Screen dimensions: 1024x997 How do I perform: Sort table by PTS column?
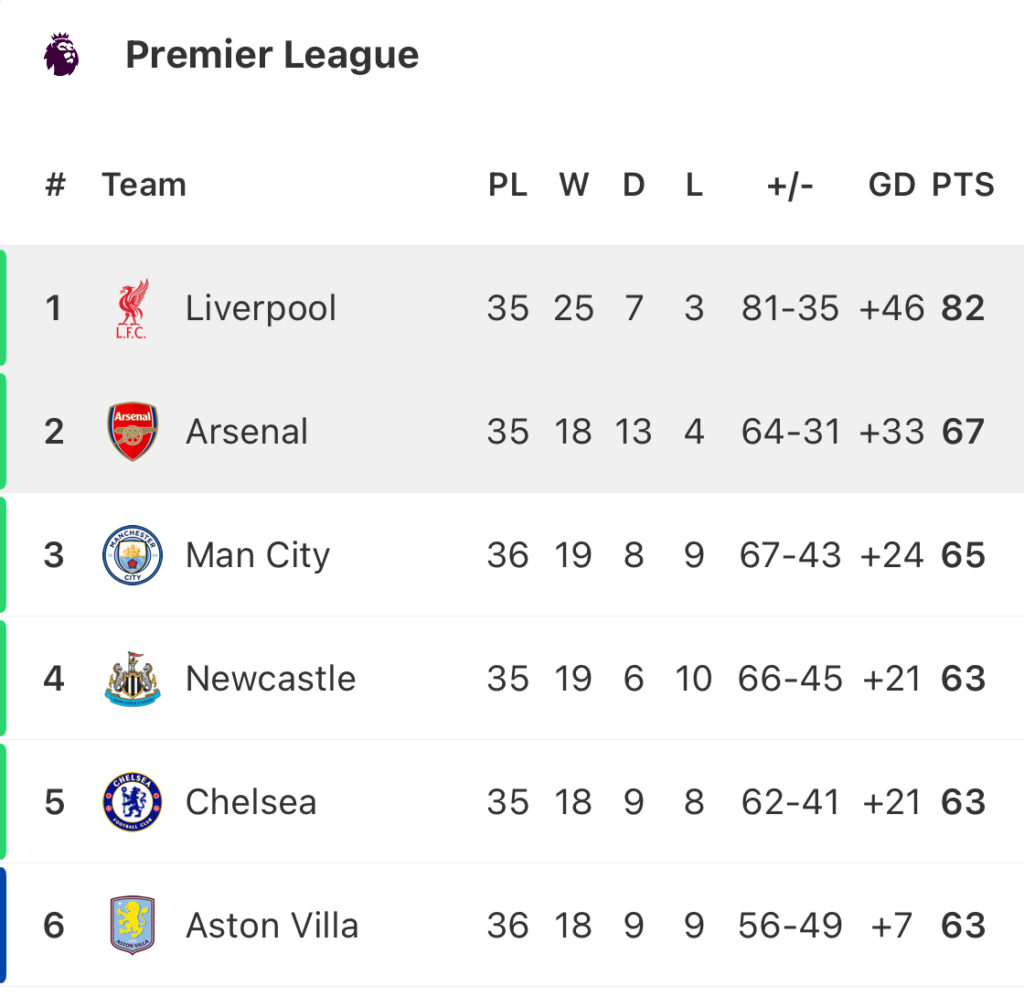pyautogui.click(x=963, y=185)
